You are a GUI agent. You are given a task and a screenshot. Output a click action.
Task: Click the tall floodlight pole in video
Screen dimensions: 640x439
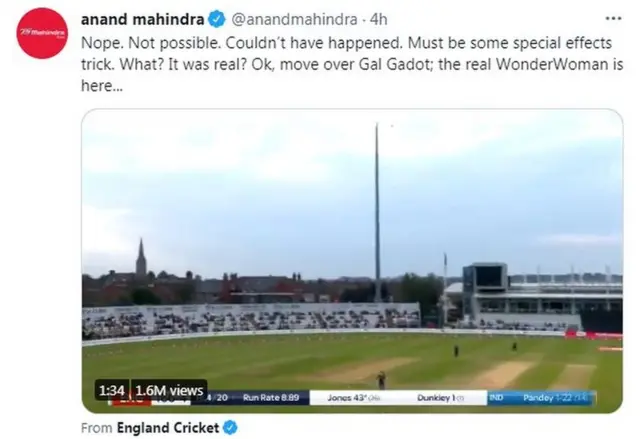(x=377, y=210)
